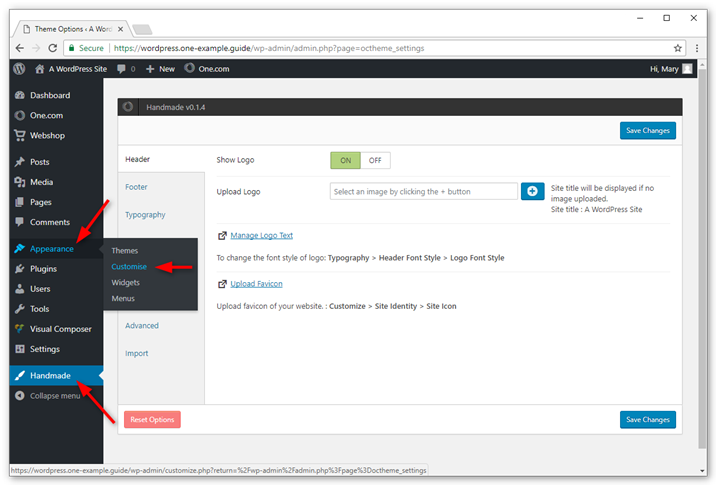Click the bottom Save Changes button
Image resolution: width=716 pixels, height=485 pixels.
648,420
